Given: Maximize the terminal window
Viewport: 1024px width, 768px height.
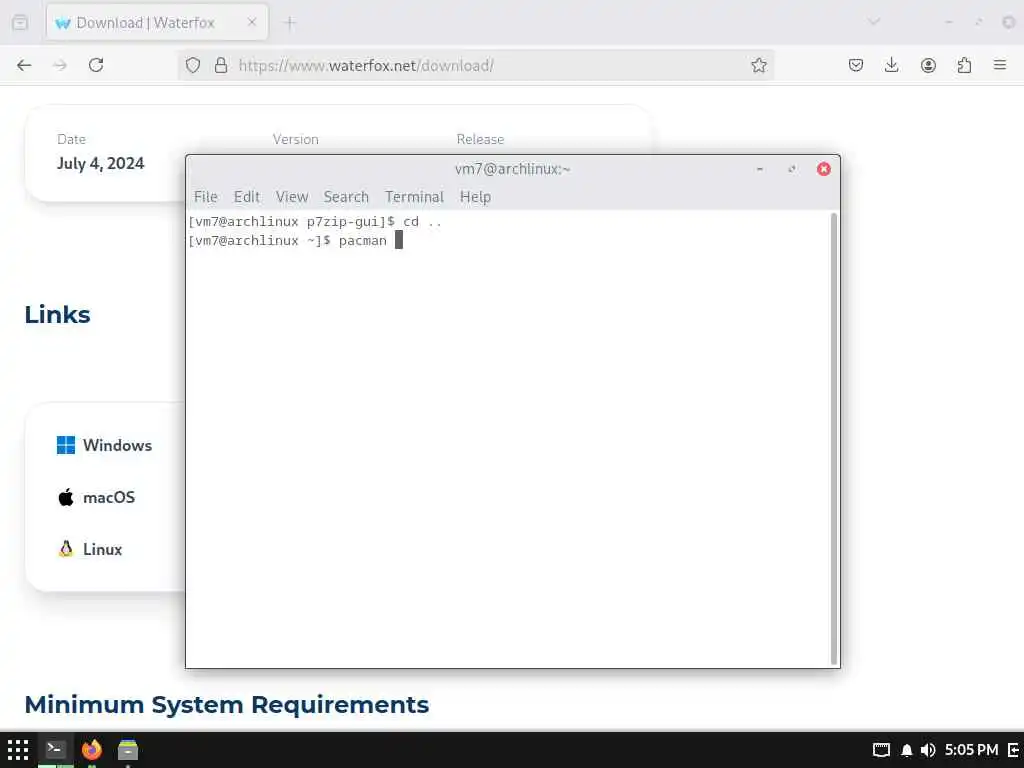Looking at the screenshot, I should coord(792,169).
